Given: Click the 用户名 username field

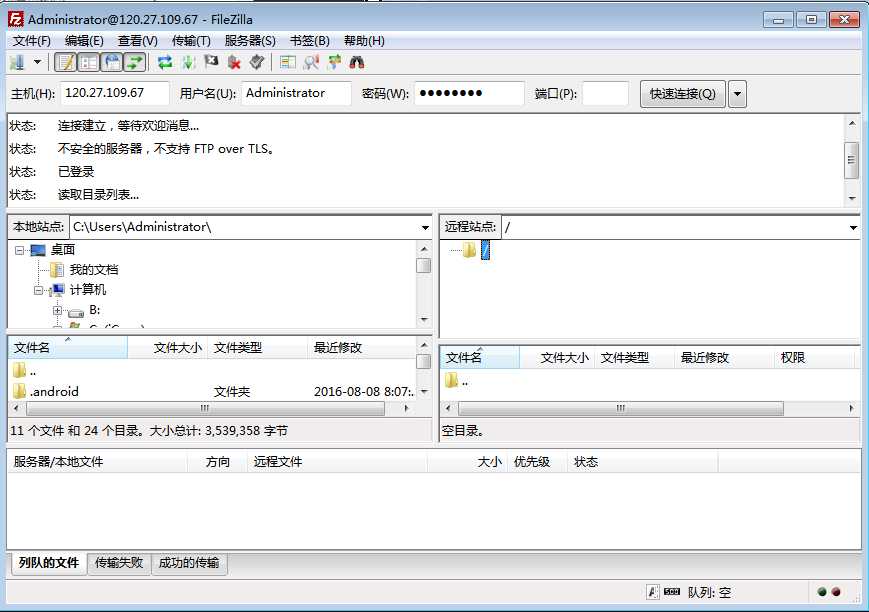Looking at the screenshot, I should point(297,93).
